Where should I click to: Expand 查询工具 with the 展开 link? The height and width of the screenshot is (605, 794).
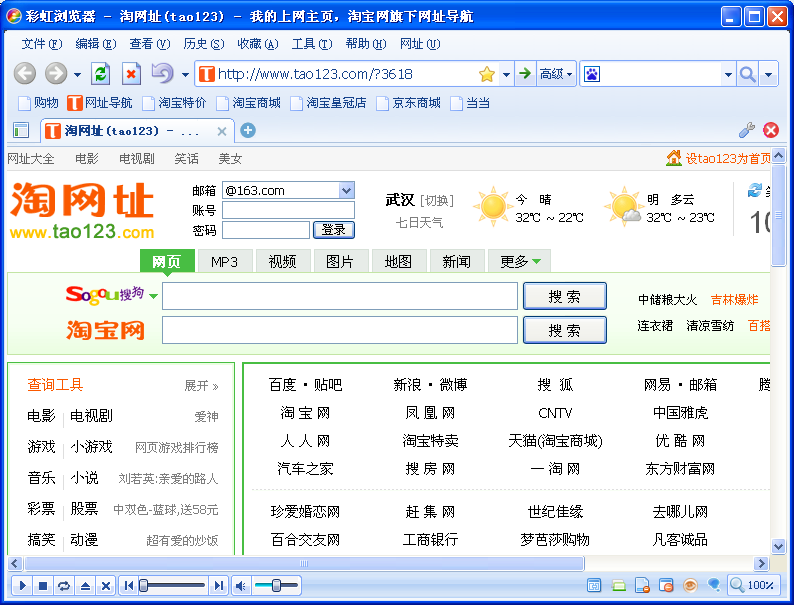click(201, 386)
